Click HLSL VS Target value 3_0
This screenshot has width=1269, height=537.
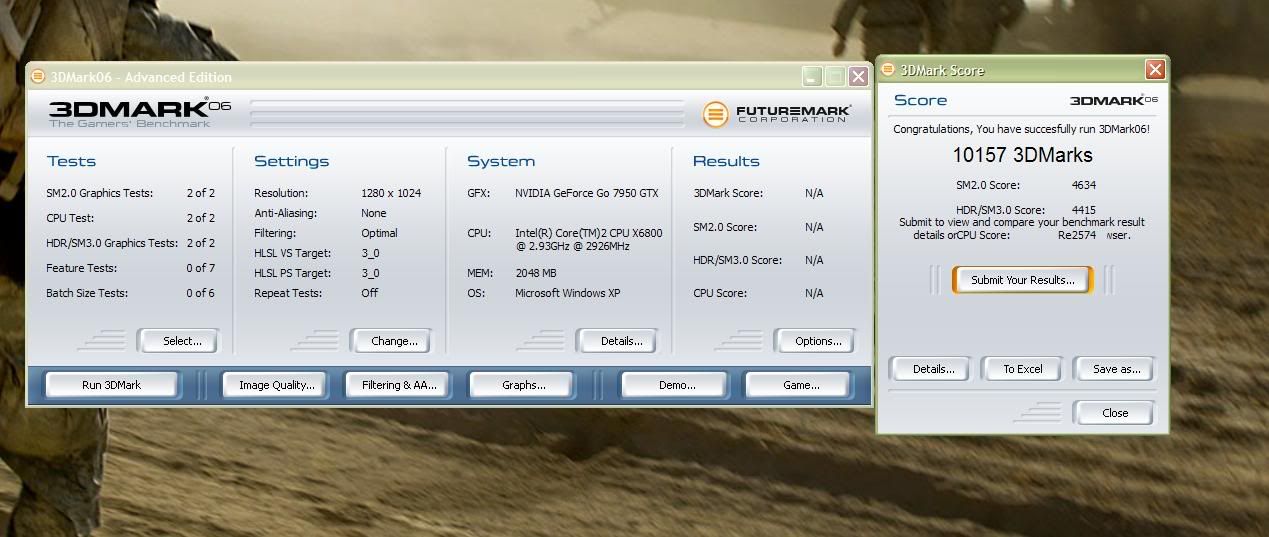(370, 253)
